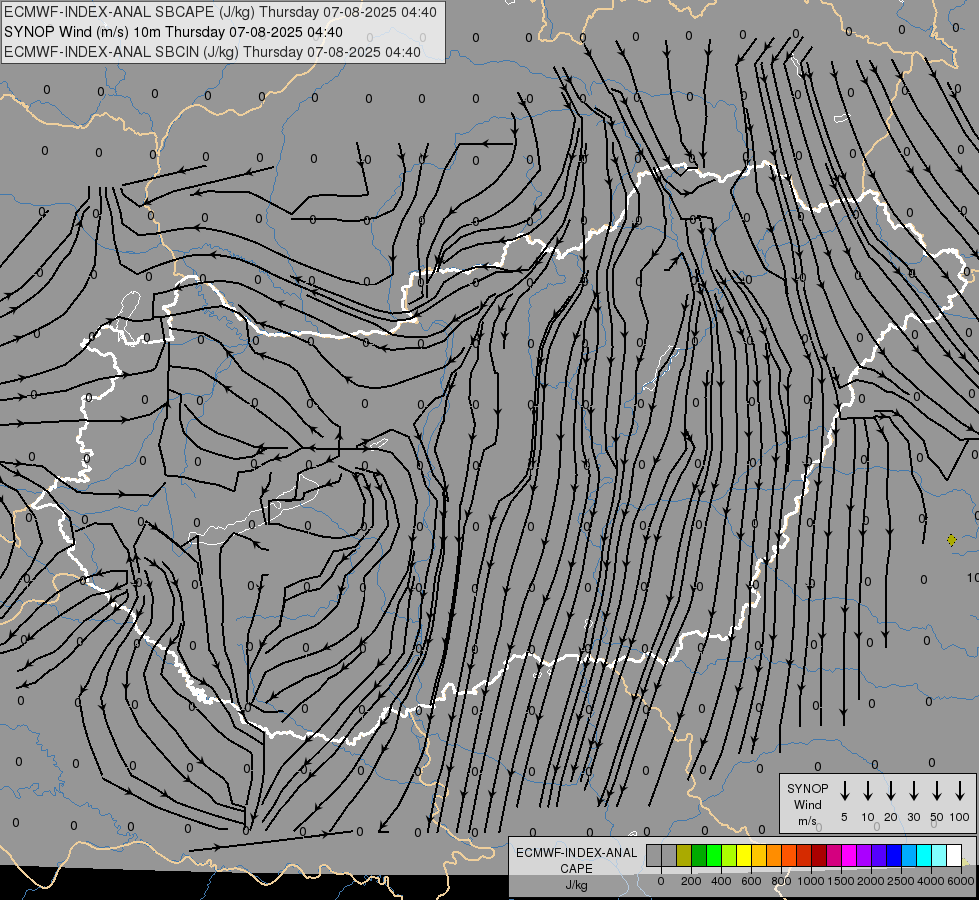Screen dimensions: 979x900
Task: Click the 2500 tick label on CAPE scale
Action: click(900, 881)
